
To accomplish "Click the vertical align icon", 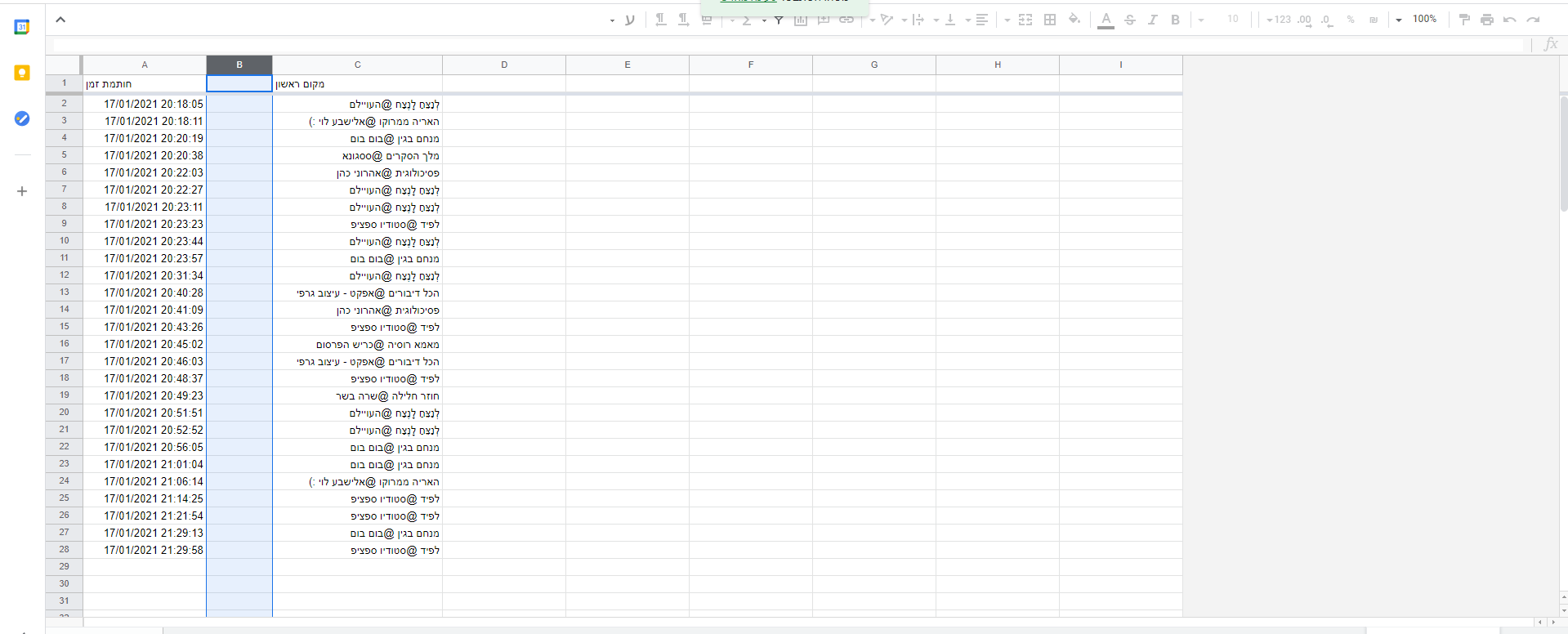I will click(x=950, y=20).
